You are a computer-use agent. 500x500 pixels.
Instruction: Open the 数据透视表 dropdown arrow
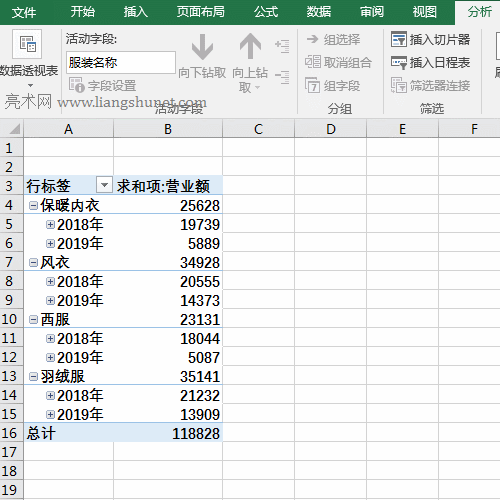pyautogui.click(x=30, y=85)
